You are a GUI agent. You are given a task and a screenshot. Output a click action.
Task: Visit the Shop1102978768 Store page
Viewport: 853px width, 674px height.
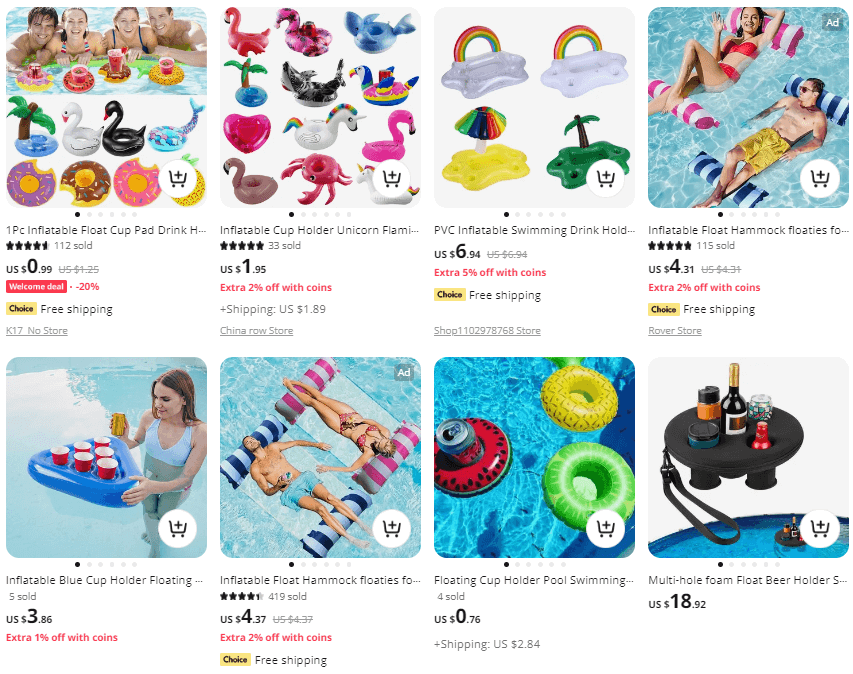(487, 330)
